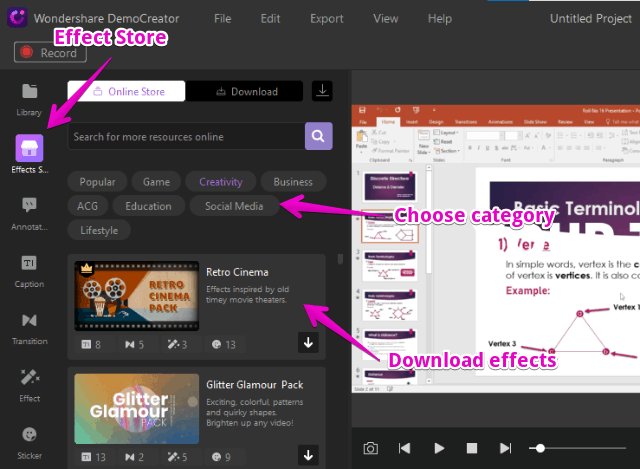640x469 pixels.
Task: Select the Business category
Action: coord(293,182)
